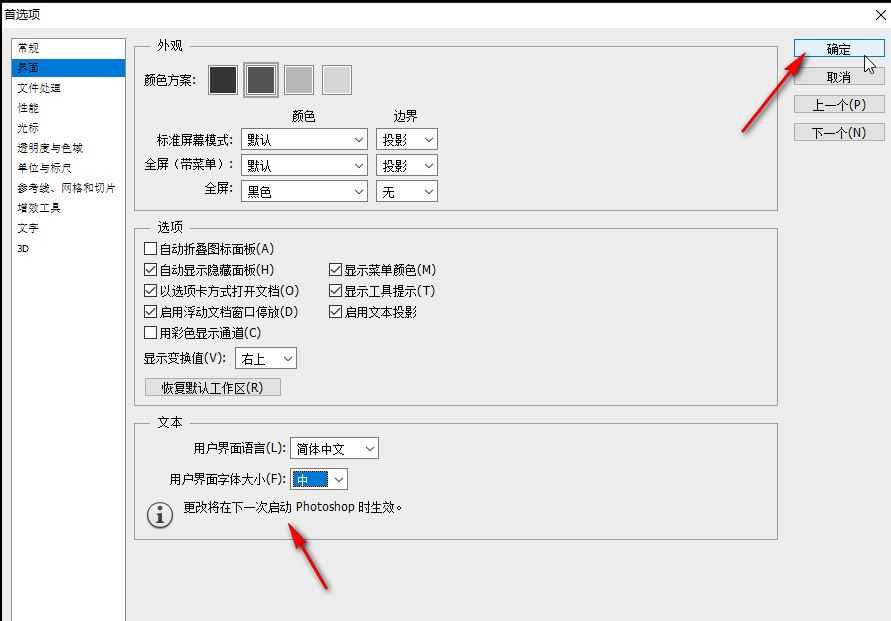Screen dimensions: 891x621
Task: Select the 3D category in the sidebar
Action: (23, 248)
